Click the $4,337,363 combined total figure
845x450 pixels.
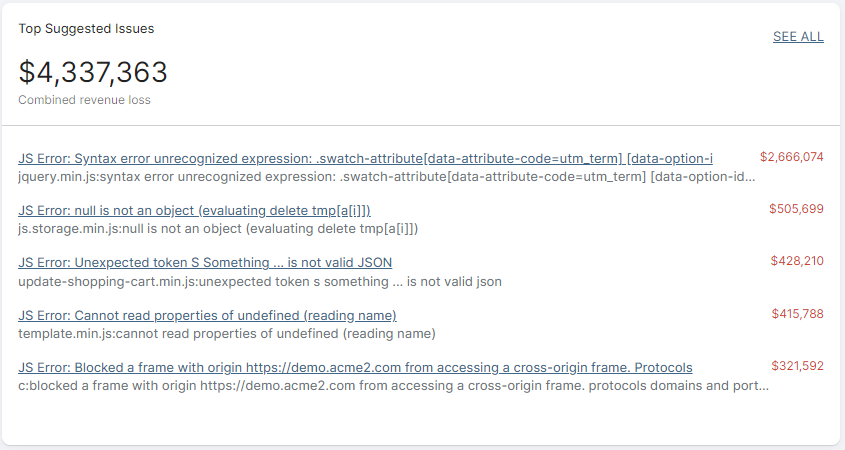(93, 72)
